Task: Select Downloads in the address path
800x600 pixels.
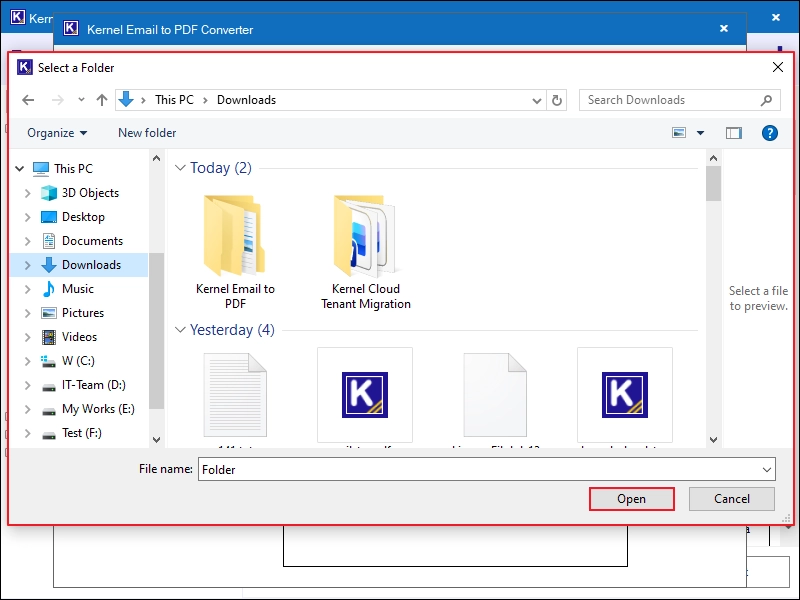Action: pos(246,100)
